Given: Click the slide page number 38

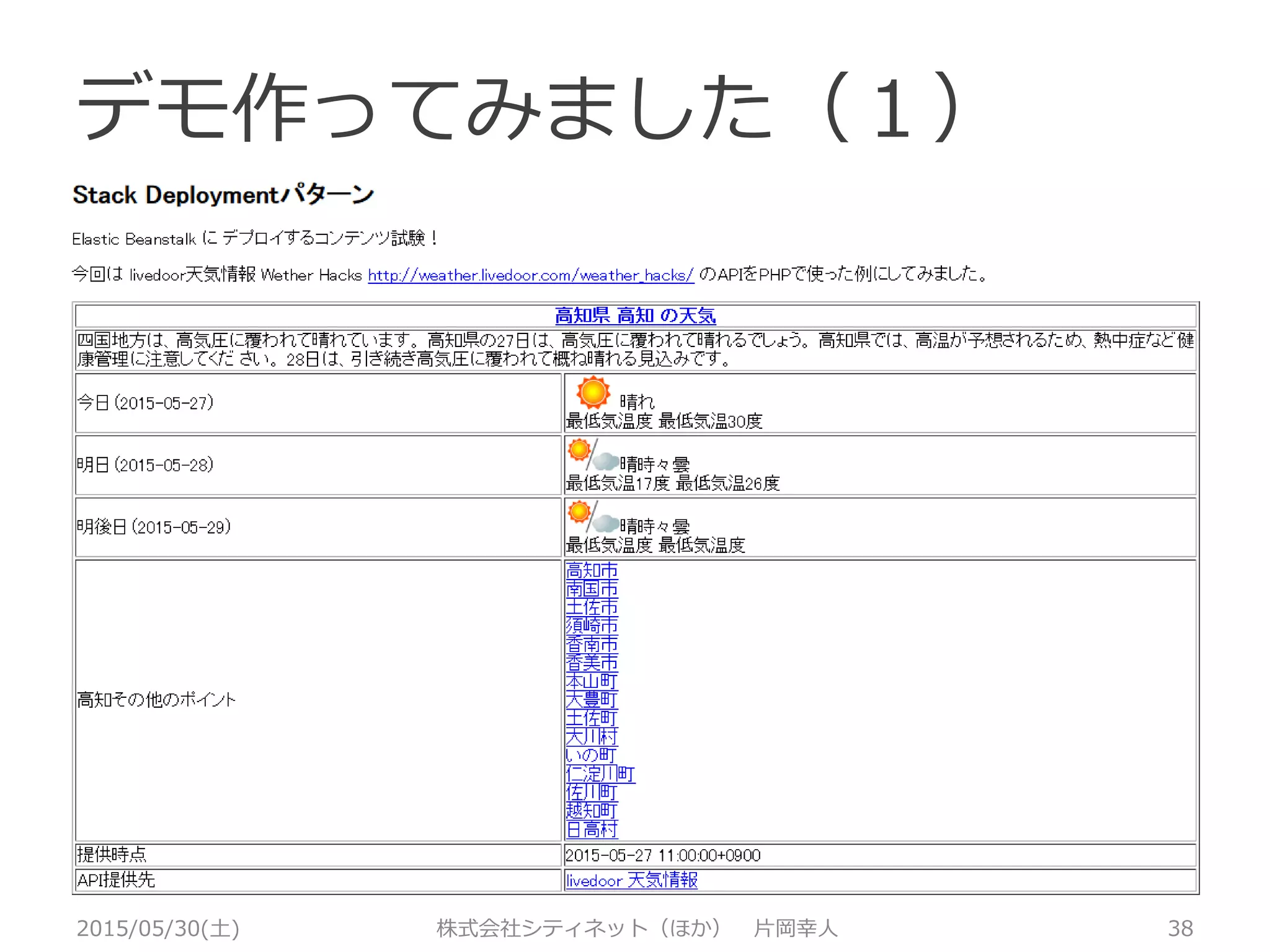Looking at the screenshot, I should pyautogui.click(x=1180, y=928).
